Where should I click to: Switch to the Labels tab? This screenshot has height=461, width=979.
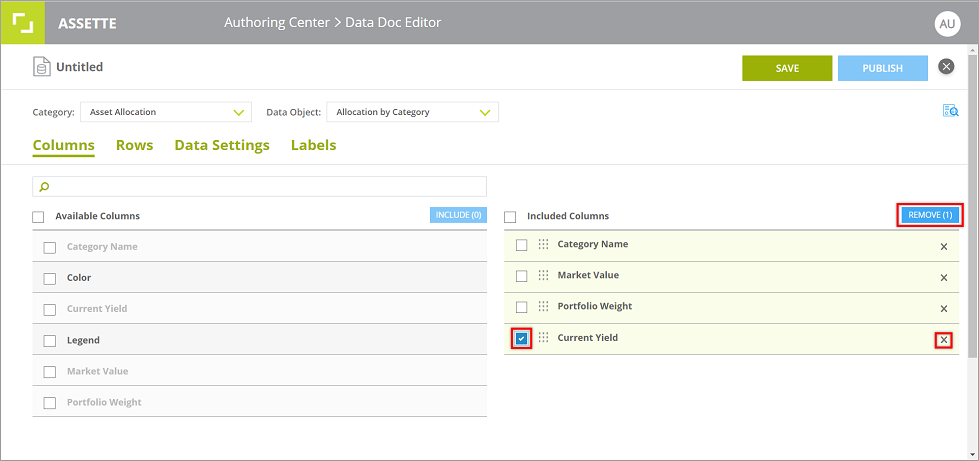point(313,146)
